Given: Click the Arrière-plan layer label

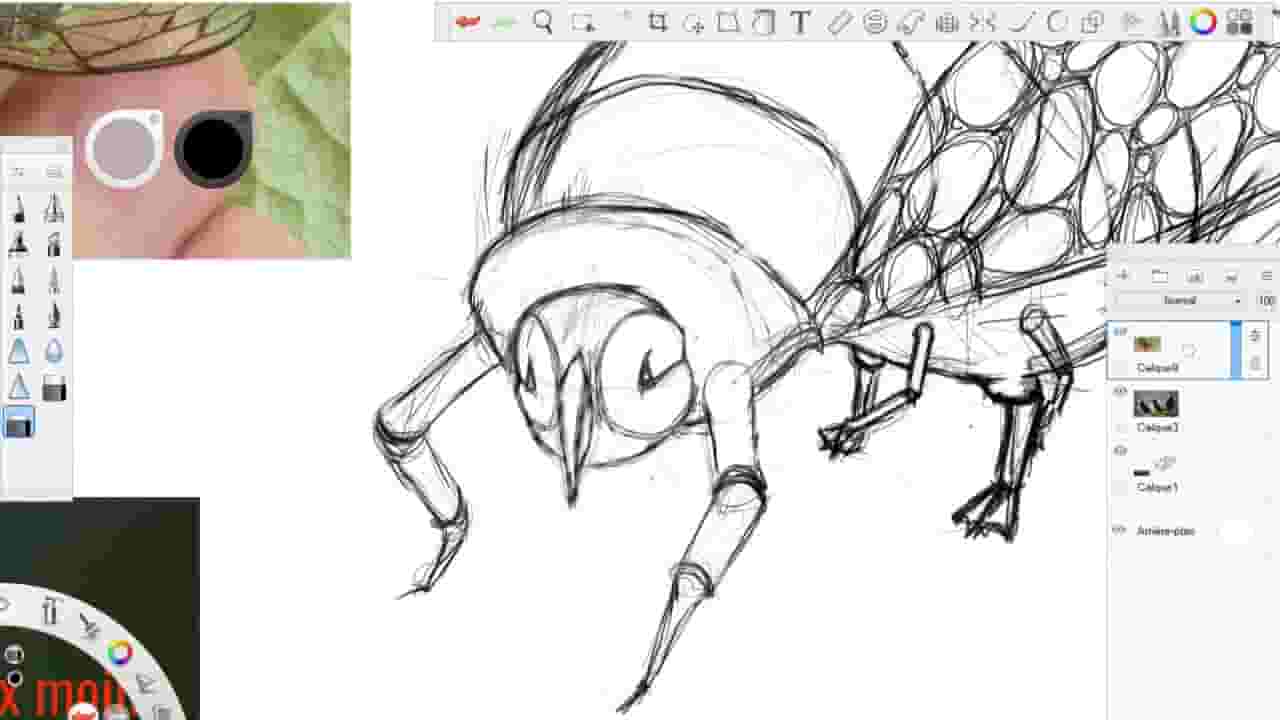Looking at the screenshot, I should pos(1165,531).
